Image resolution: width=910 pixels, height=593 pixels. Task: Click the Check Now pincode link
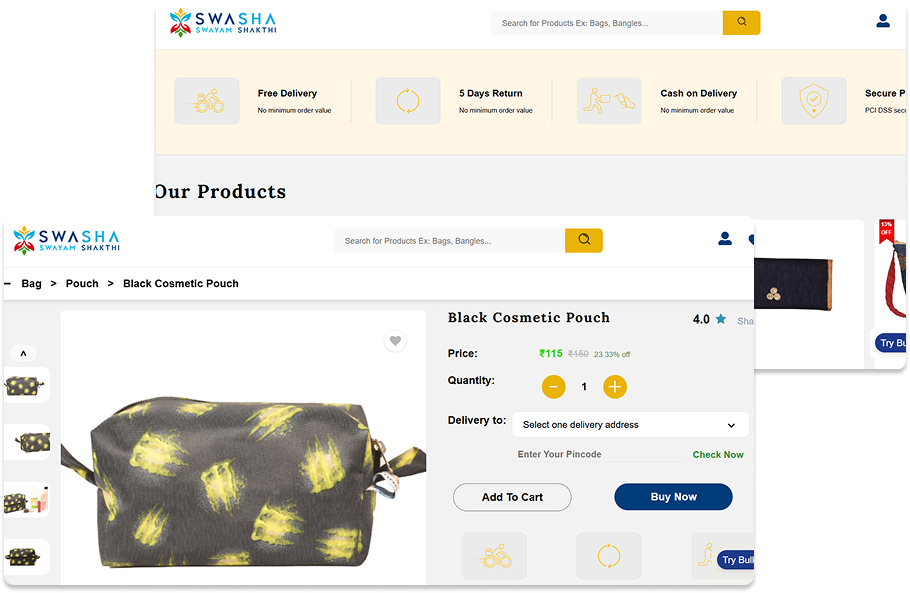click(x=717, y=454)
